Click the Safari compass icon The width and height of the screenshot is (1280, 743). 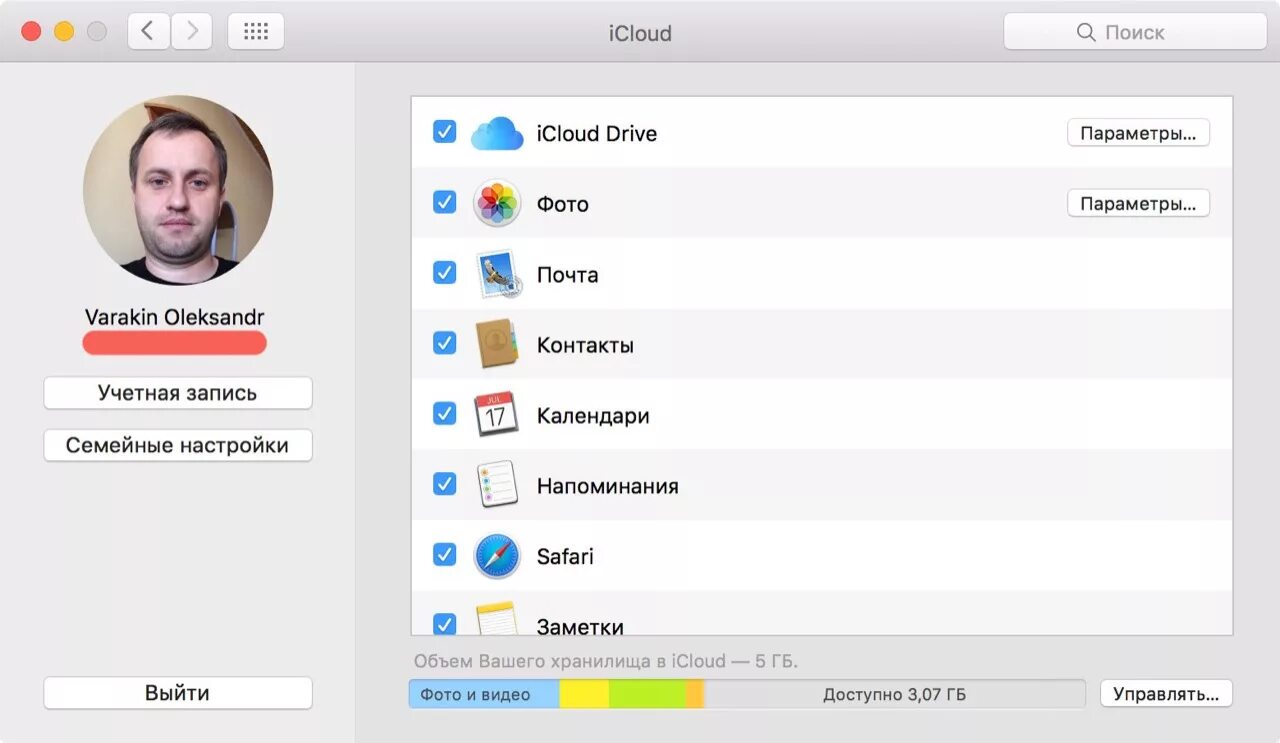pyautogui.click(x=497, y=556)
